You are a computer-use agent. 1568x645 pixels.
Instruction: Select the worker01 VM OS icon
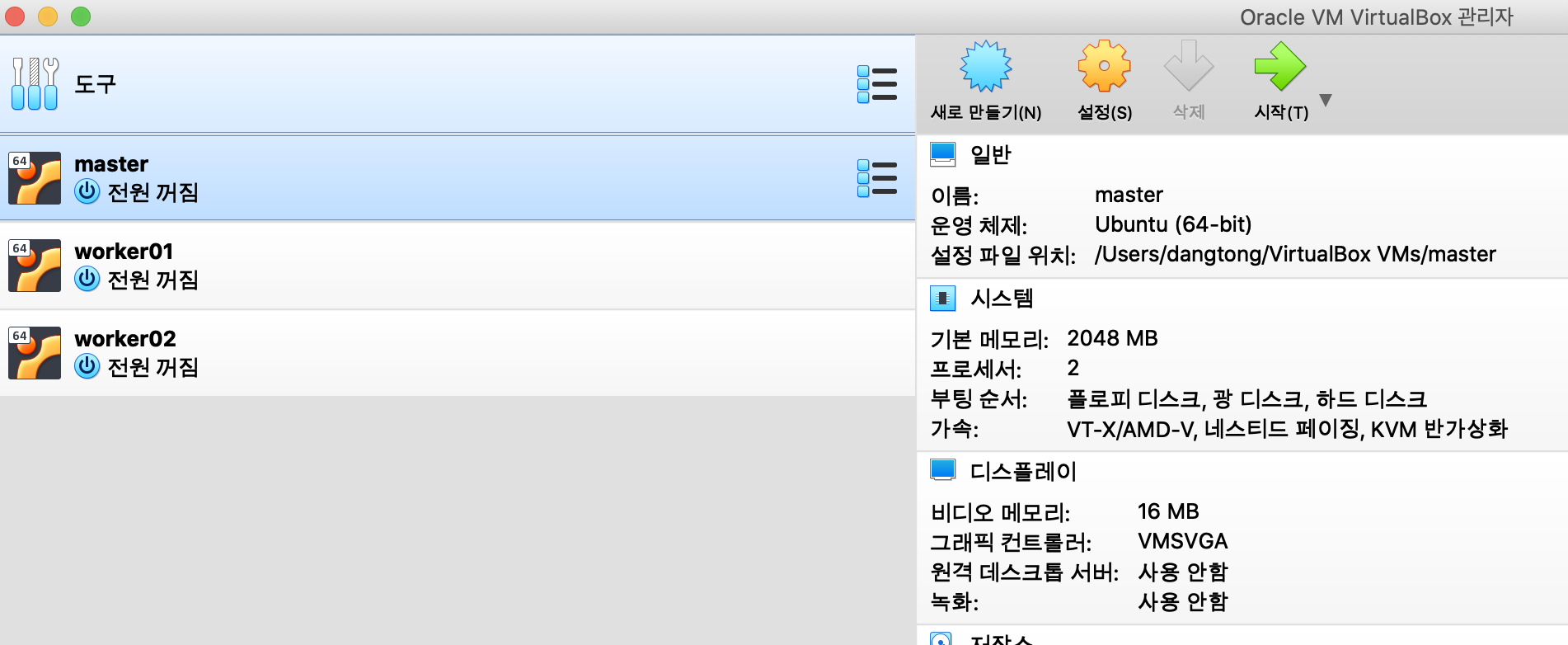point(35,265)
